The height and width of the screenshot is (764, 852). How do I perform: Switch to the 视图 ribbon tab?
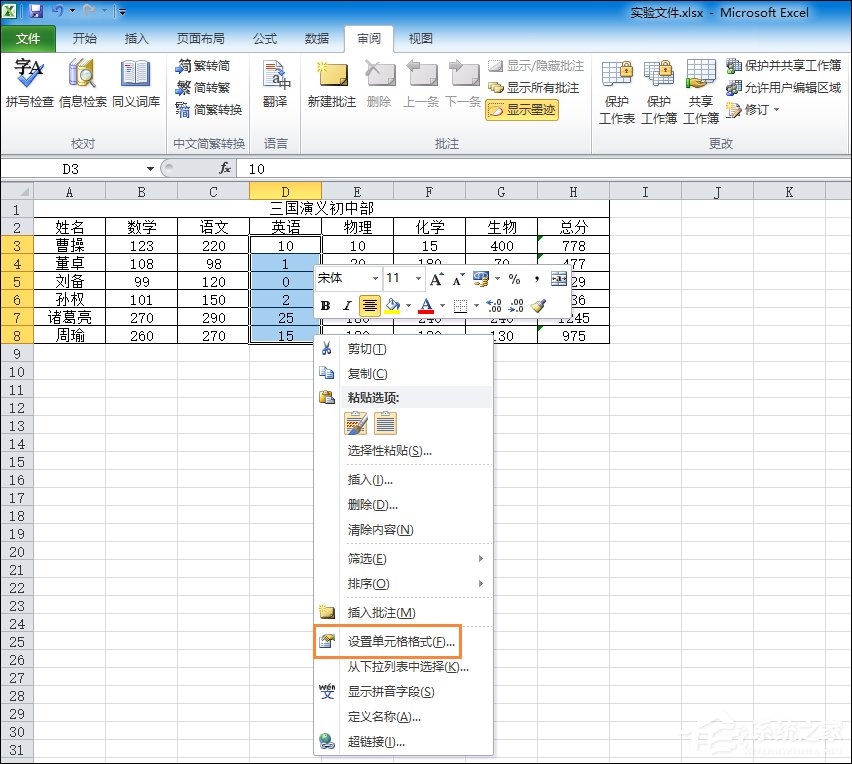click(x=419, y=38)
